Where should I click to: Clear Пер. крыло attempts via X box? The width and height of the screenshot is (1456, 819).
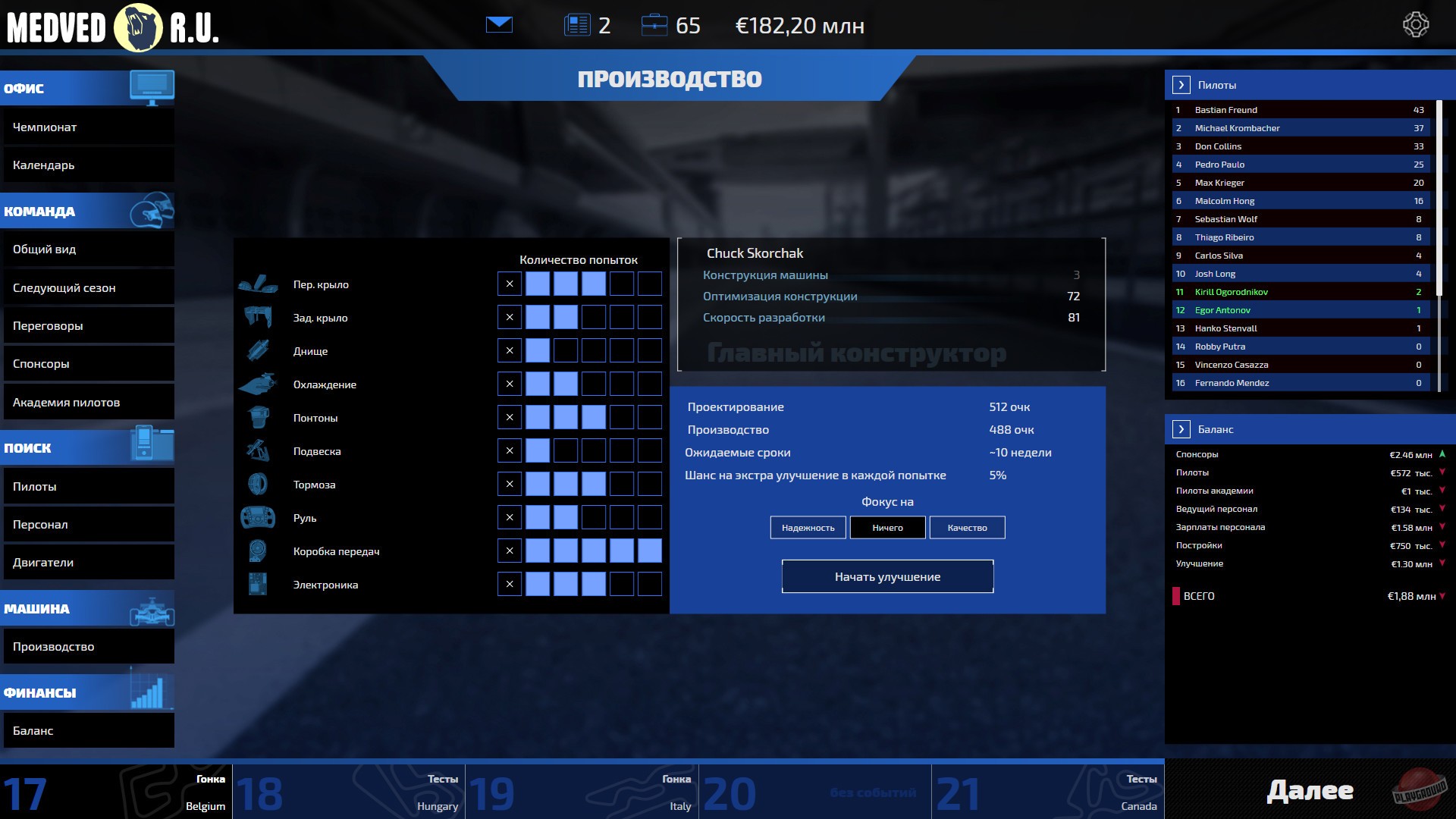(510, 284)
